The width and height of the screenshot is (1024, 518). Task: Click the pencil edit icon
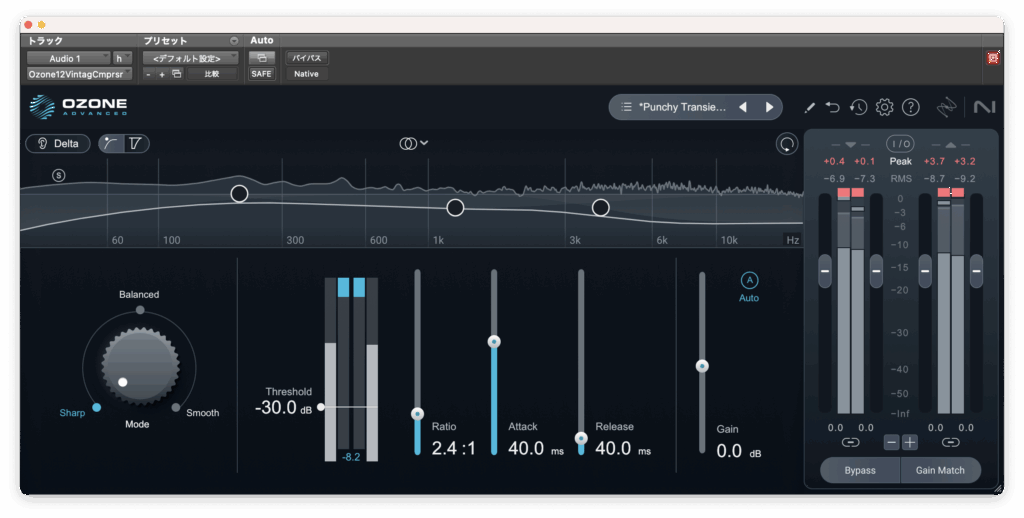click(809, 107)
